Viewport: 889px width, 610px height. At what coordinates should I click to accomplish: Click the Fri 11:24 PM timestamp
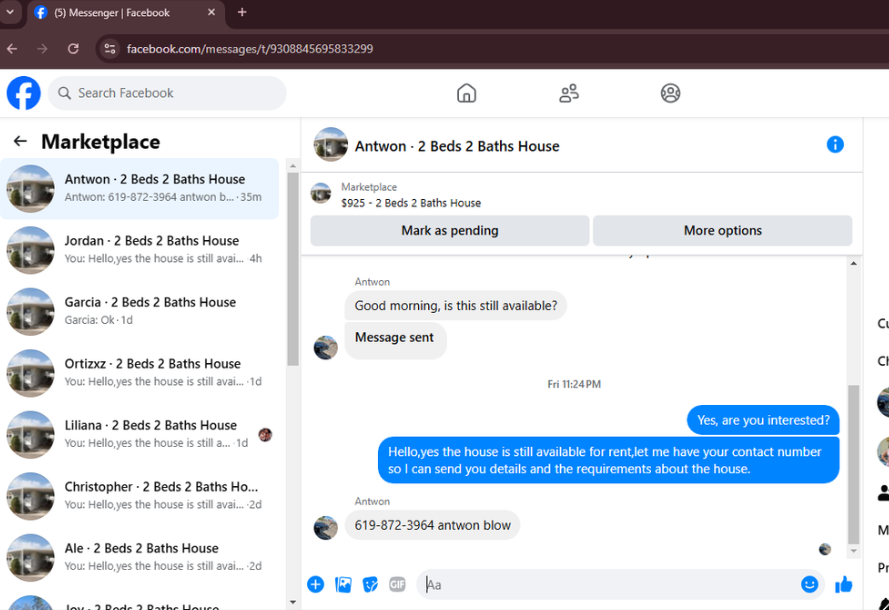coord(574,384)
